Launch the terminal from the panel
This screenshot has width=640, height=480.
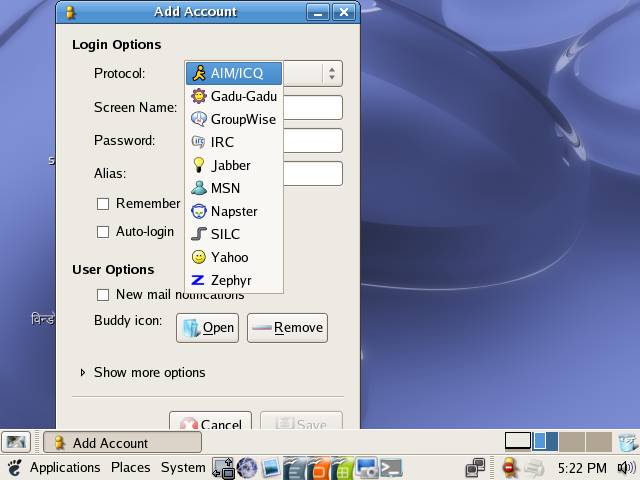pos(391,467)
